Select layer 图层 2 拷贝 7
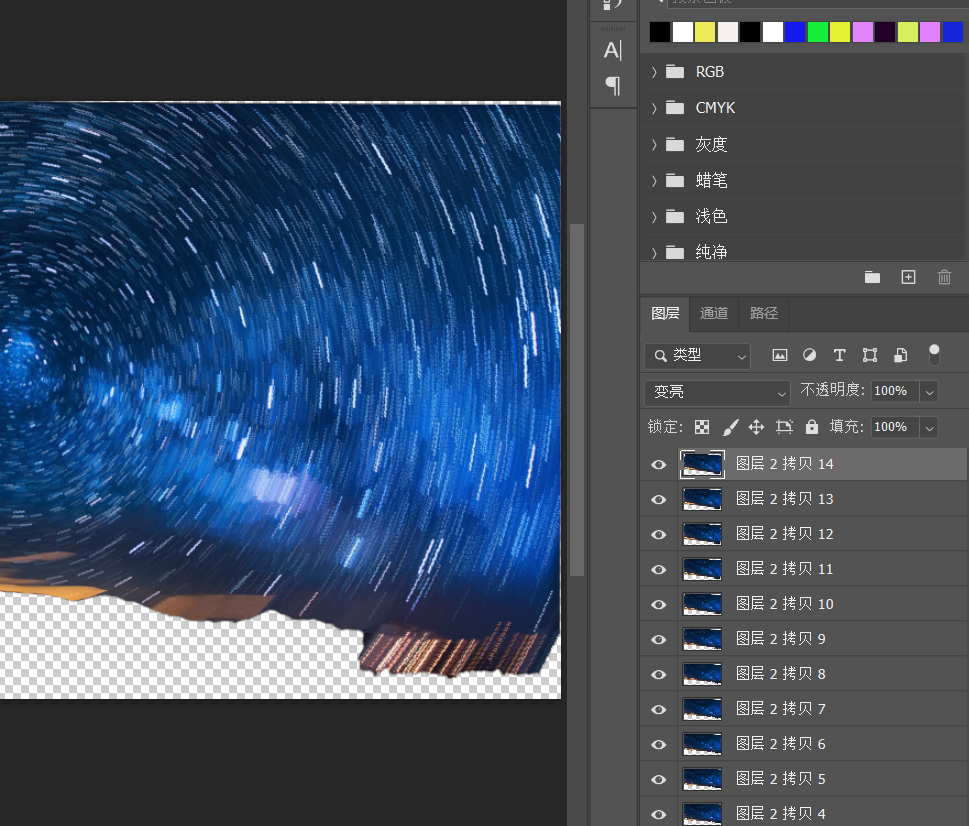 pyautogui.click(x=780, y=709)
